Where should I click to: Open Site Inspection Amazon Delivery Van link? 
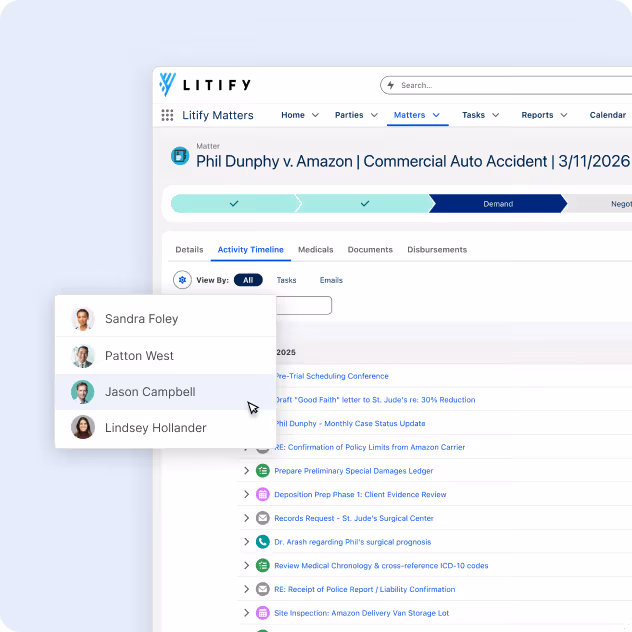coord(362,613)
